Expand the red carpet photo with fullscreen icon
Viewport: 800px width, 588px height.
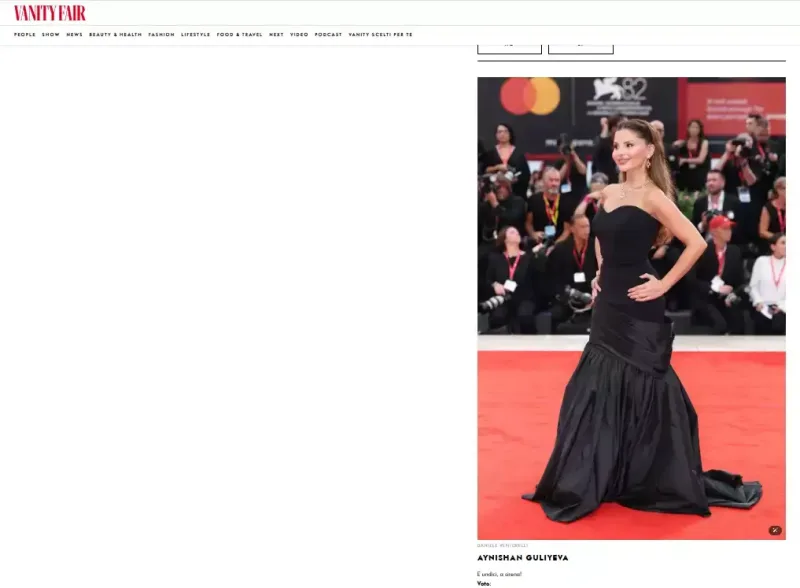[x=775, y=530]
